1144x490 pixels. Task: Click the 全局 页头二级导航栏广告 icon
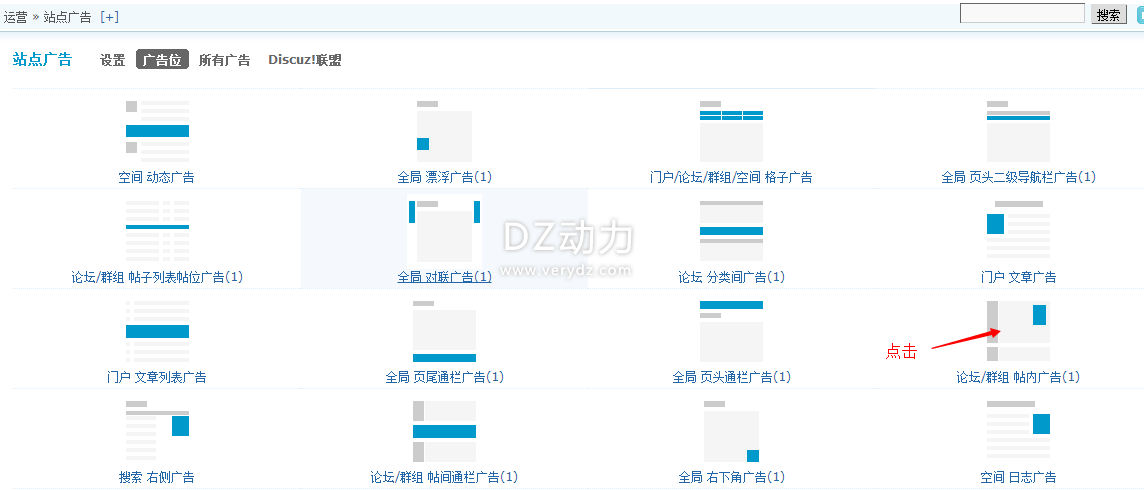(x=1018, y=131)
